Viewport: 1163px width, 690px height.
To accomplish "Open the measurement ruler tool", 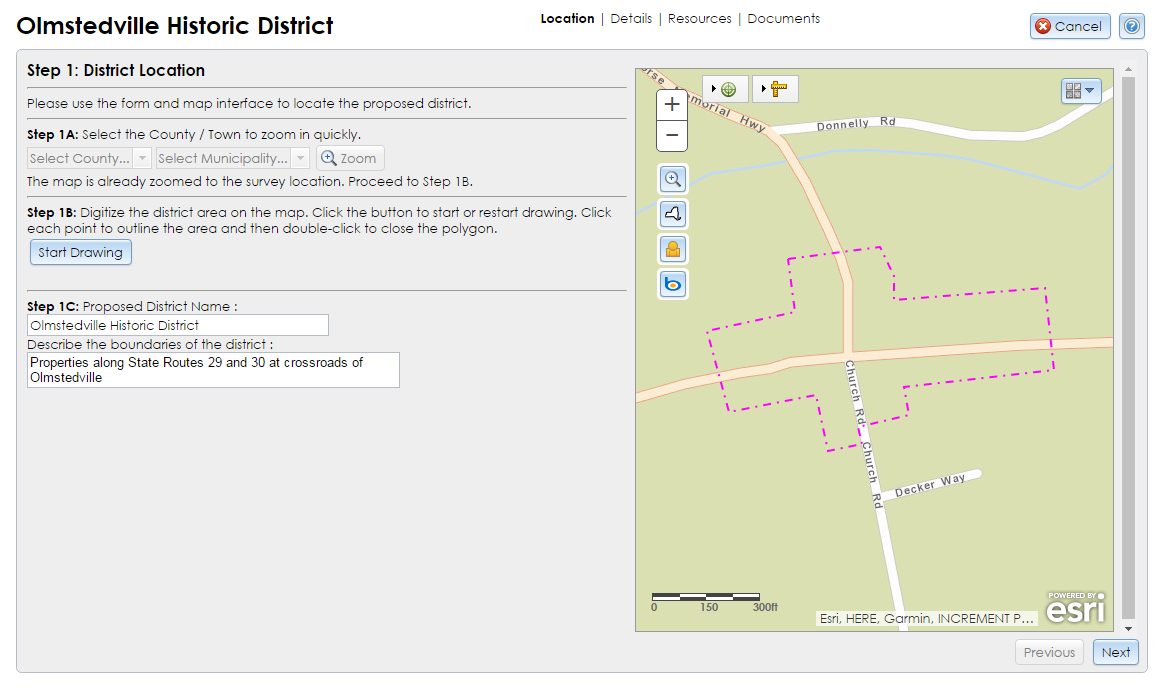I will point(779,88).
